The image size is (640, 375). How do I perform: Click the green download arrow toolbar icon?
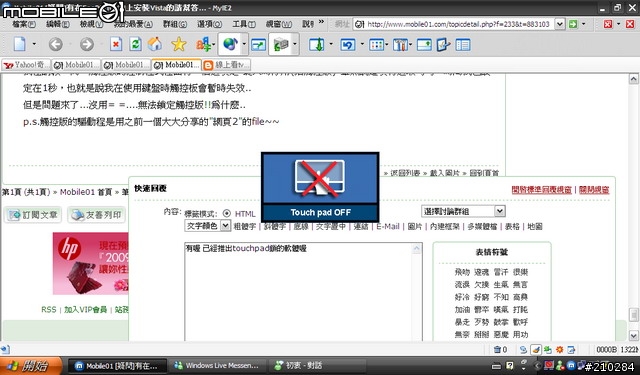[x=317, y=44]
